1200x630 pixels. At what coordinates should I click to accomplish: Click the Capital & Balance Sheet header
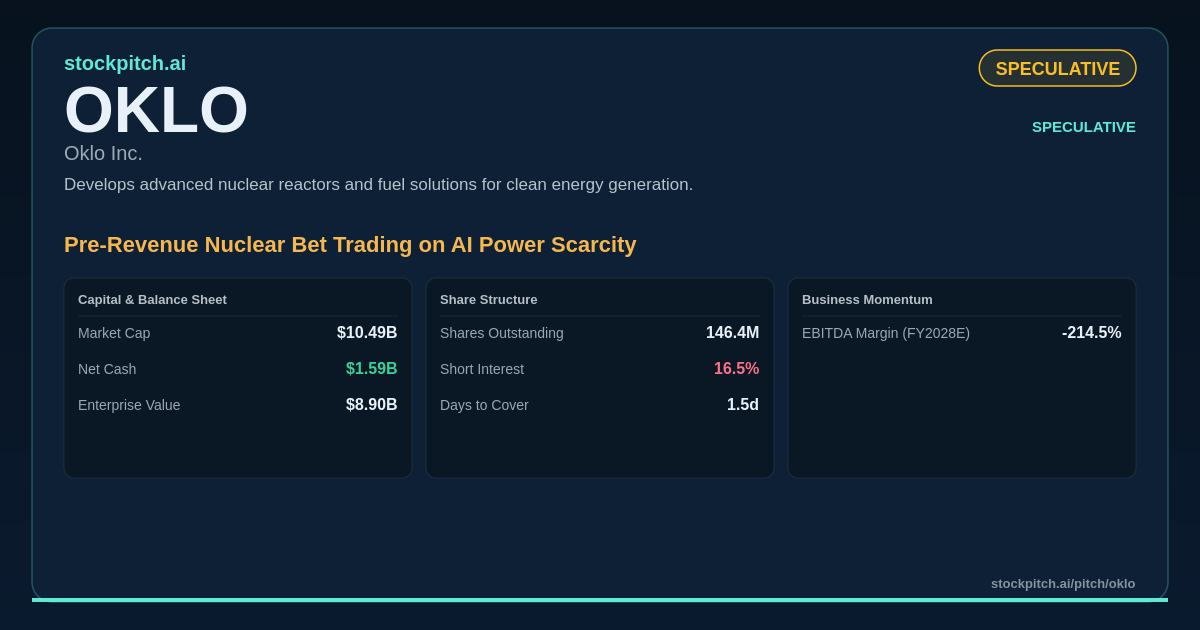pyautogui.click(x=152, y=299)
